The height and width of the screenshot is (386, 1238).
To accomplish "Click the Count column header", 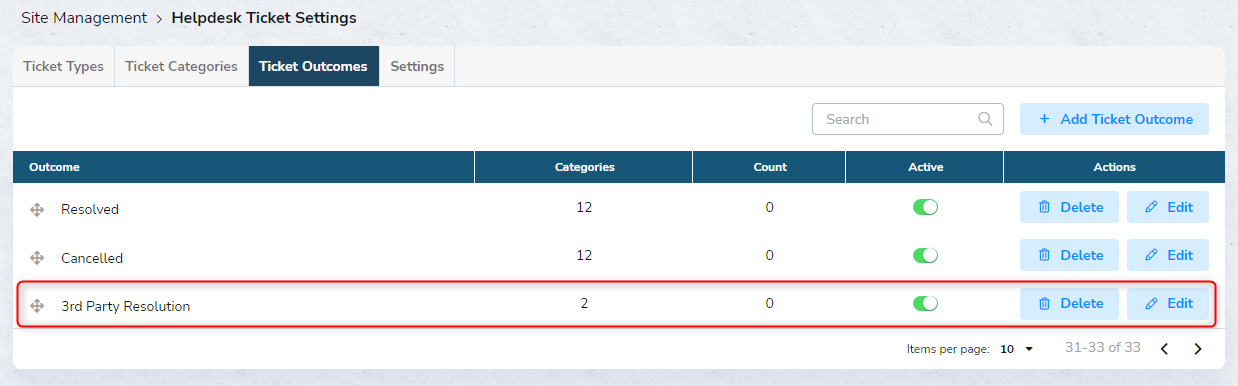I will (769, 167).
